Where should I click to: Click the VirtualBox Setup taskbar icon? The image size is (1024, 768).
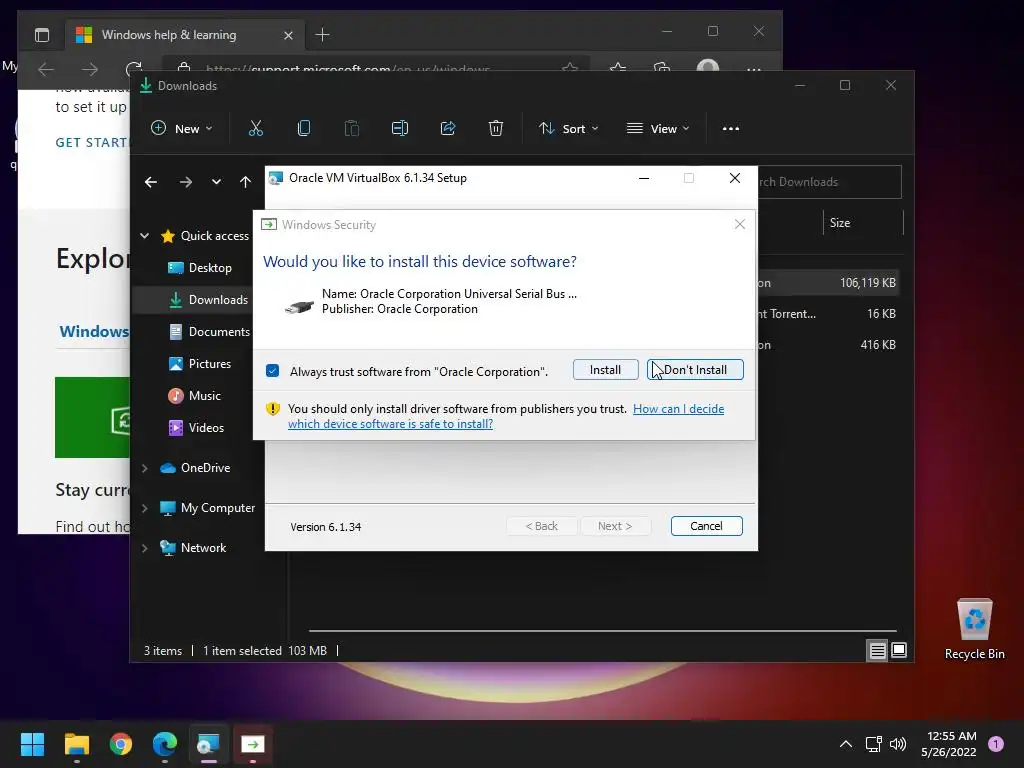(x=208, y=744)
